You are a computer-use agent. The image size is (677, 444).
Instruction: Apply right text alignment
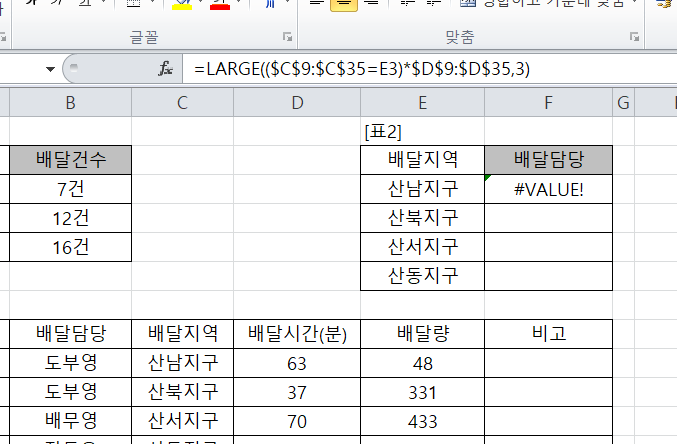pyautogui.click(x=373, y=4)
